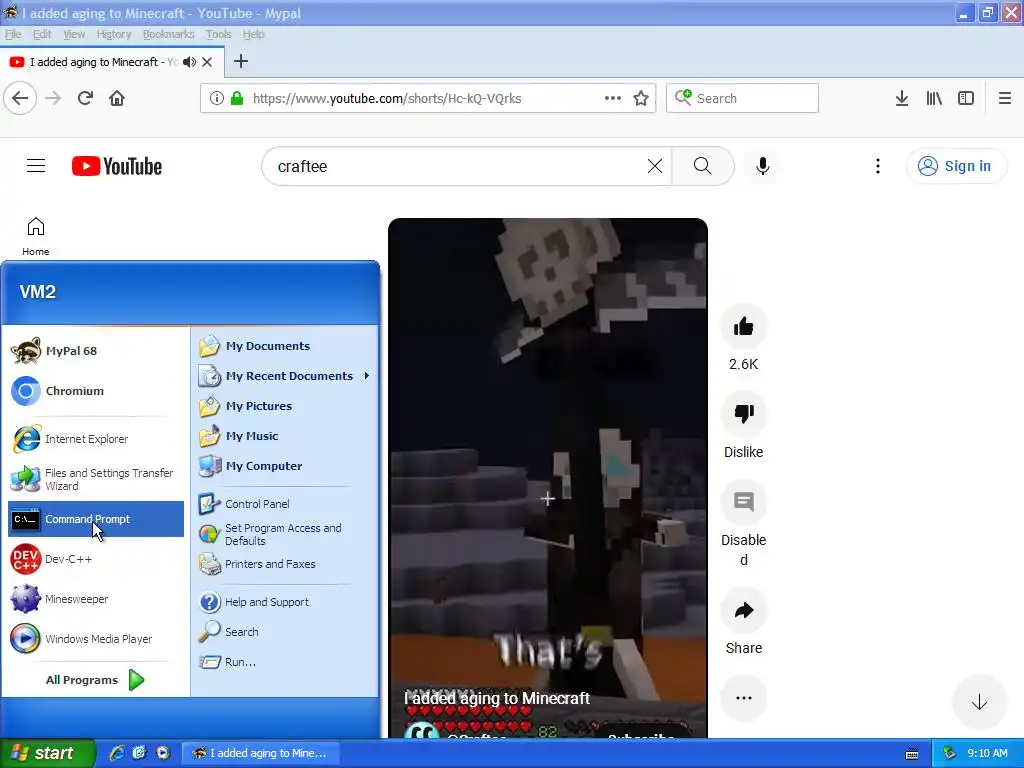This screenshot has height=768, width=1024.
Task: Open My Documents from Start menu
Action: pos(284,346)
